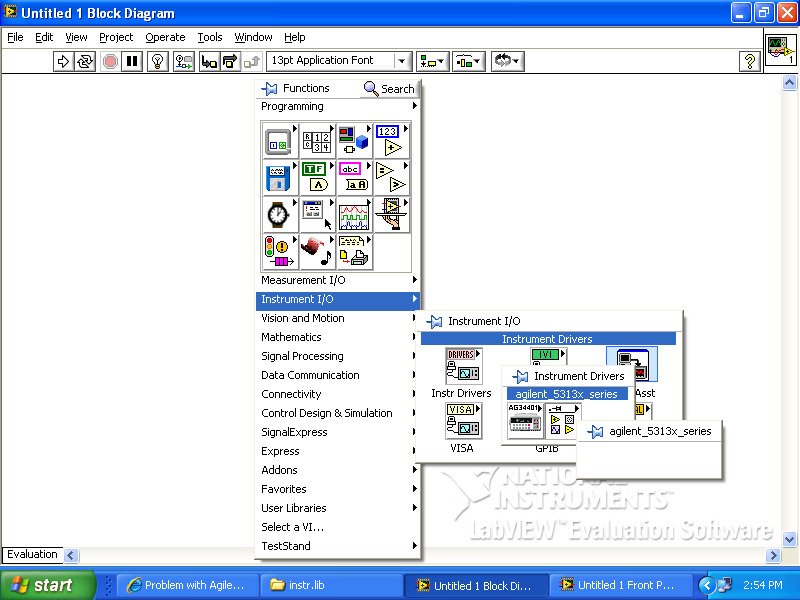Viewport: 800px width, 600px height.
Task: Click Search in Functions palette
Action: 389,89
